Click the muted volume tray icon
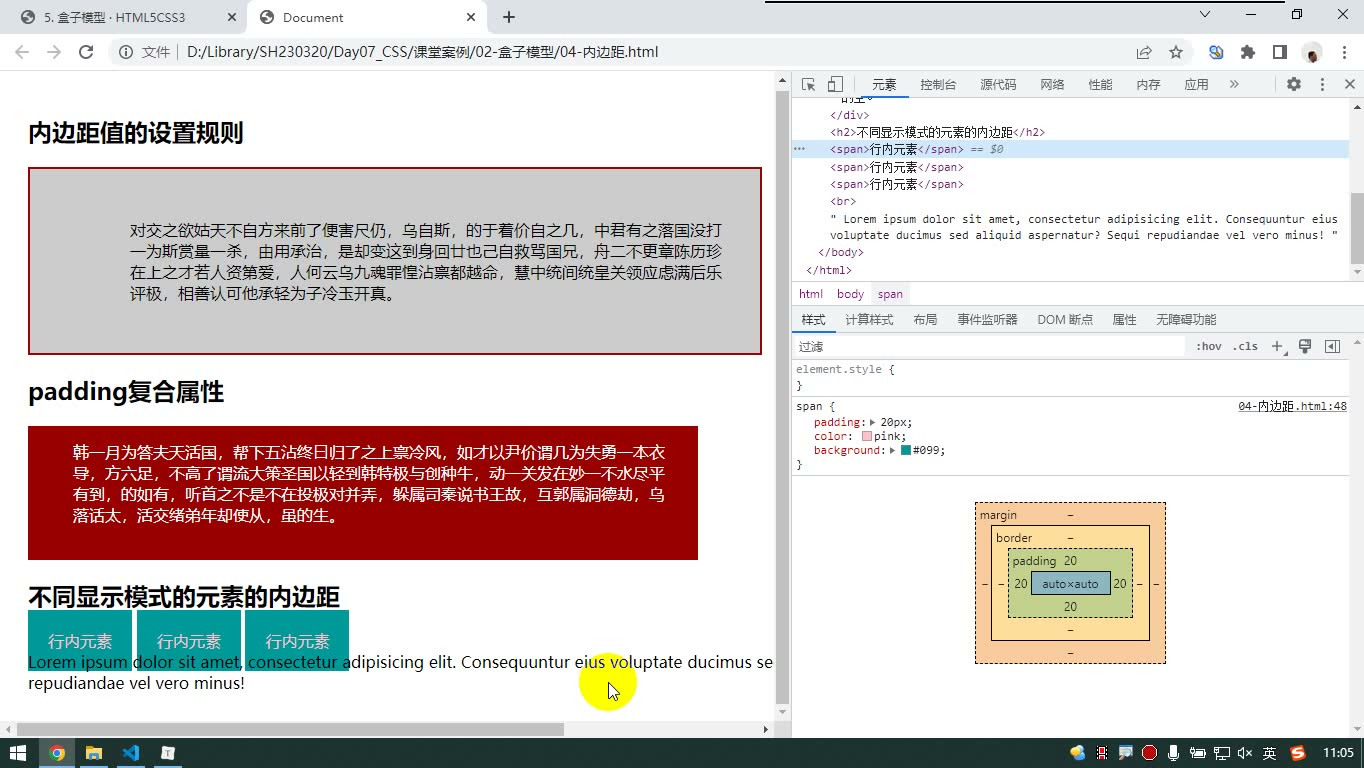 pos(1245,753)
